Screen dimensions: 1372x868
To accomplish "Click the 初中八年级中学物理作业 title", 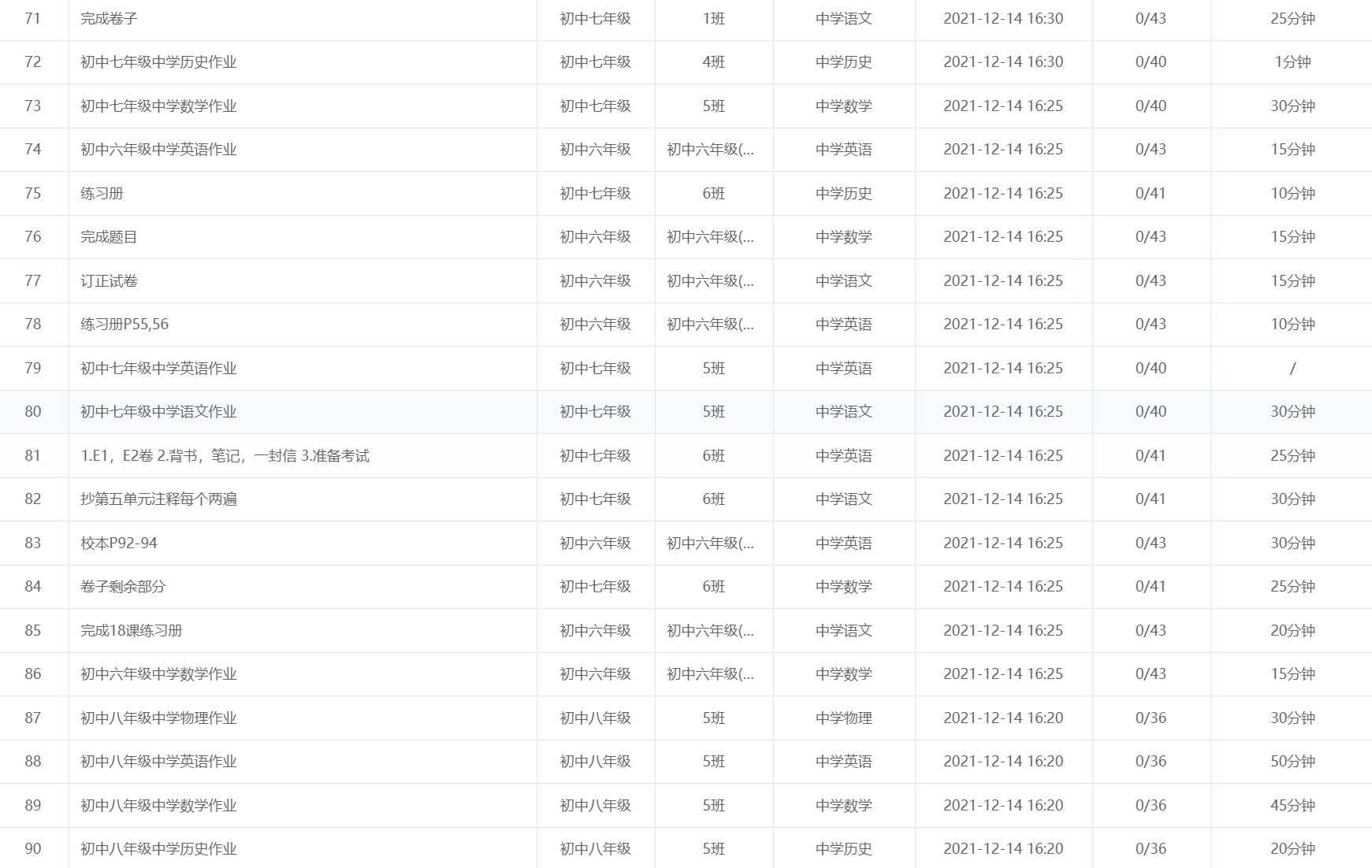I will point(158,718).
